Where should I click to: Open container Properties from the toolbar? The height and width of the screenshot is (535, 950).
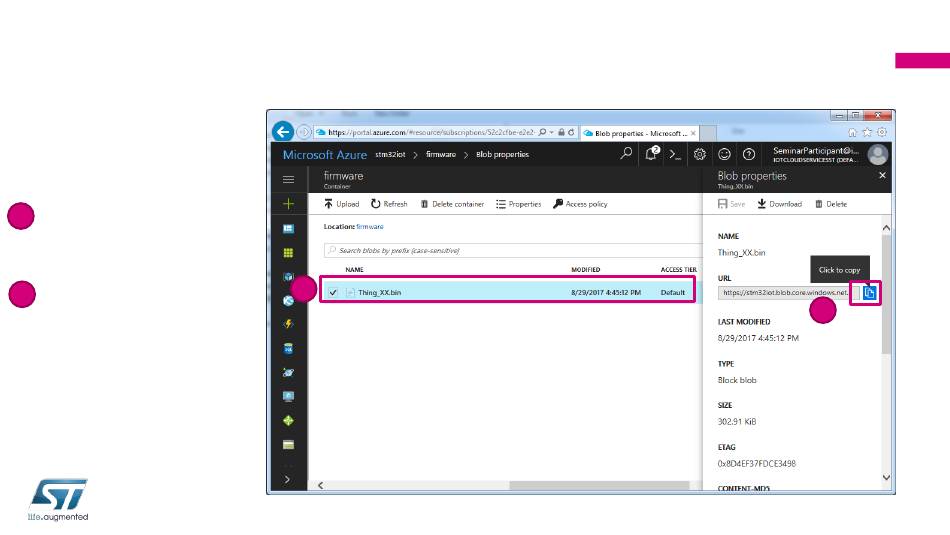(519, 204)
